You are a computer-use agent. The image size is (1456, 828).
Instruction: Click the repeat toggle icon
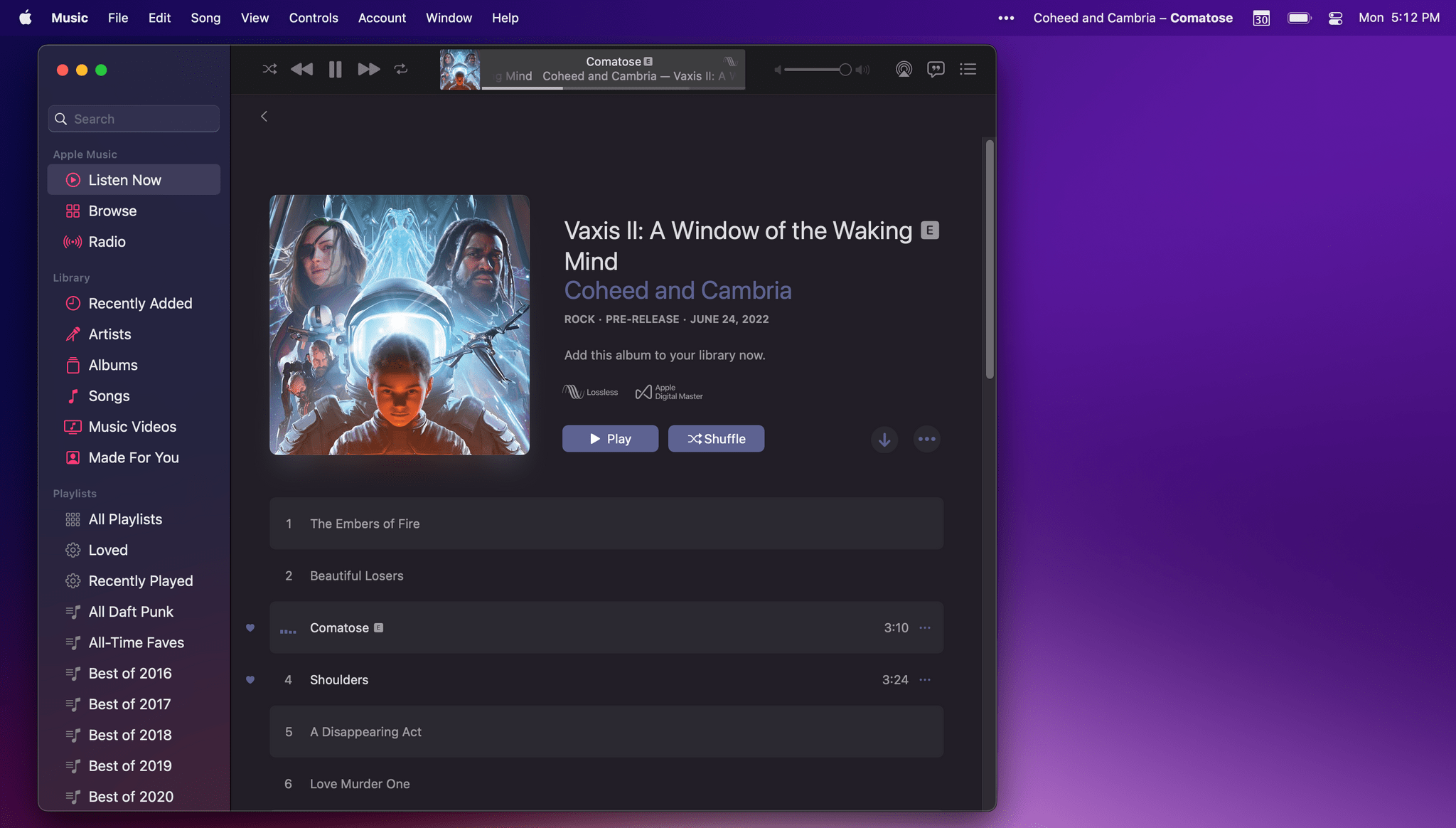coord(400,69)
